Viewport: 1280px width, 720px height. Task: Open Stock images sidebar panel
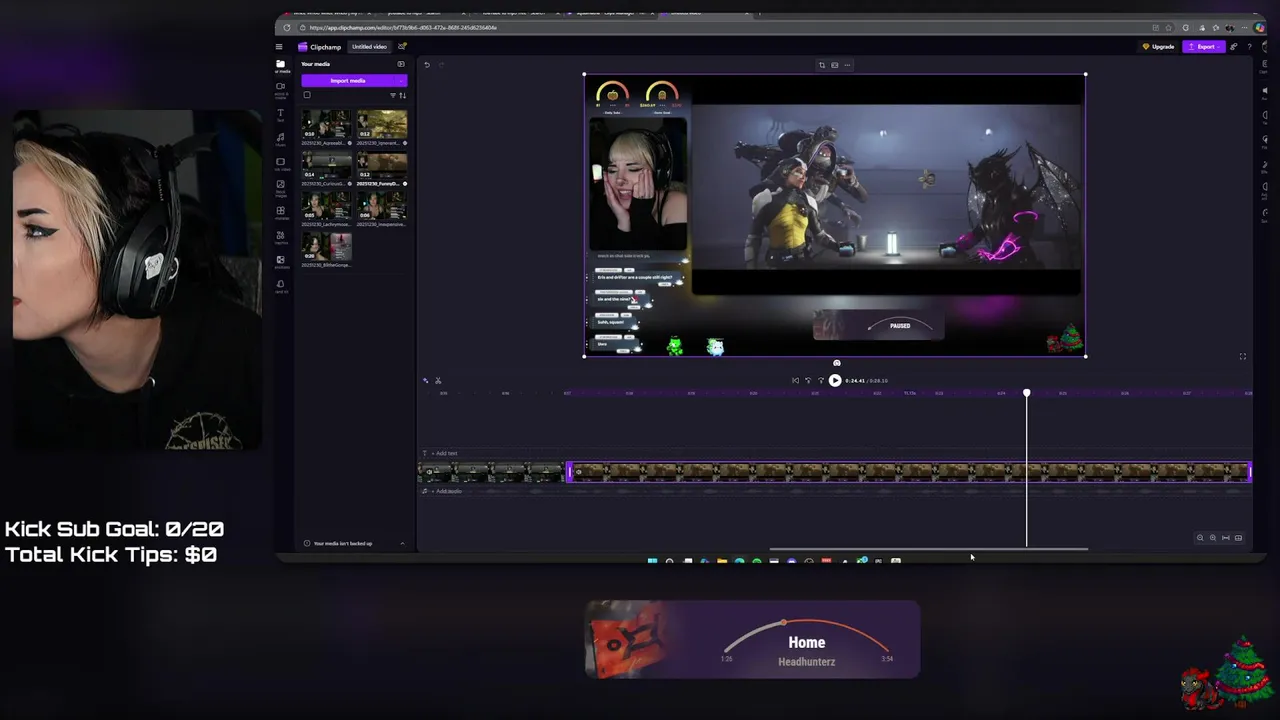(x=281, y=188)
